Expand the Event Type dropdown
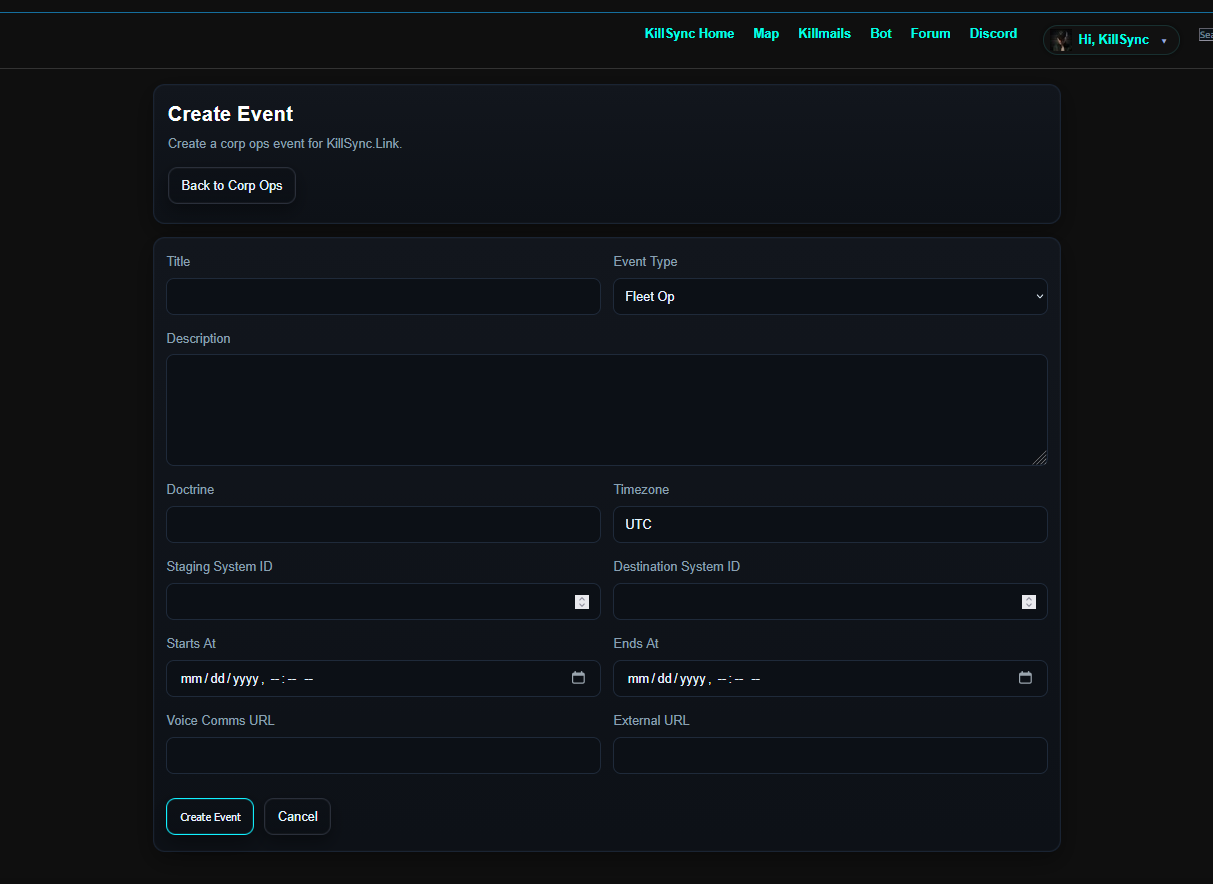Viewport: 1213px width, 884px height. tap(829, 297)
